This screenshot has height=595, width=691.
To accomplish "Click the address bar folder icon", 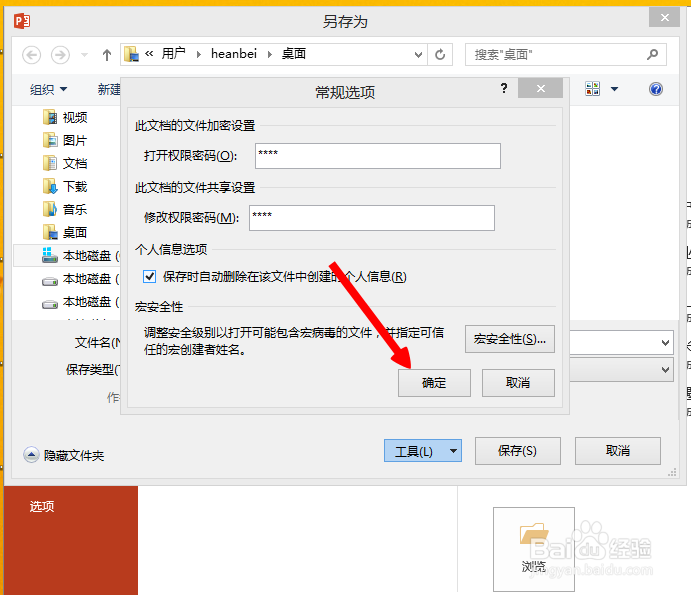I will point(131,54).
